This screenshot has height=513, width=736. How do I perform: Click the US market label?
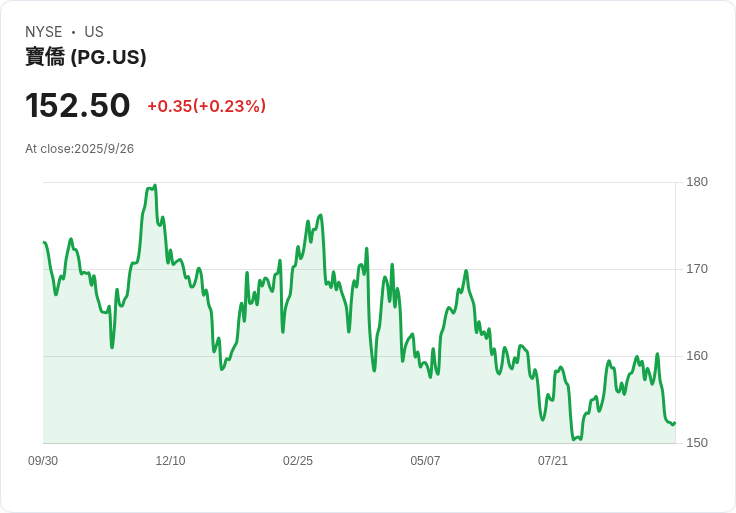(x=94, y=32)
